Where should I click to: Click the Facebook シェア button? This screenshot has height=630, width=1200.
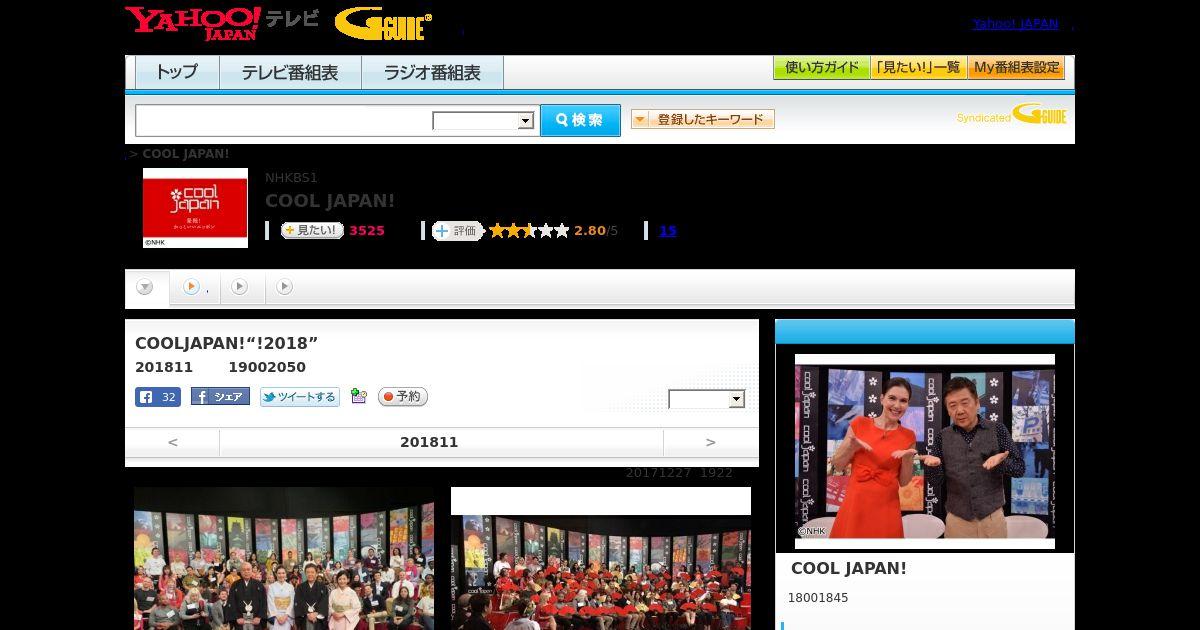coord(220,396)
